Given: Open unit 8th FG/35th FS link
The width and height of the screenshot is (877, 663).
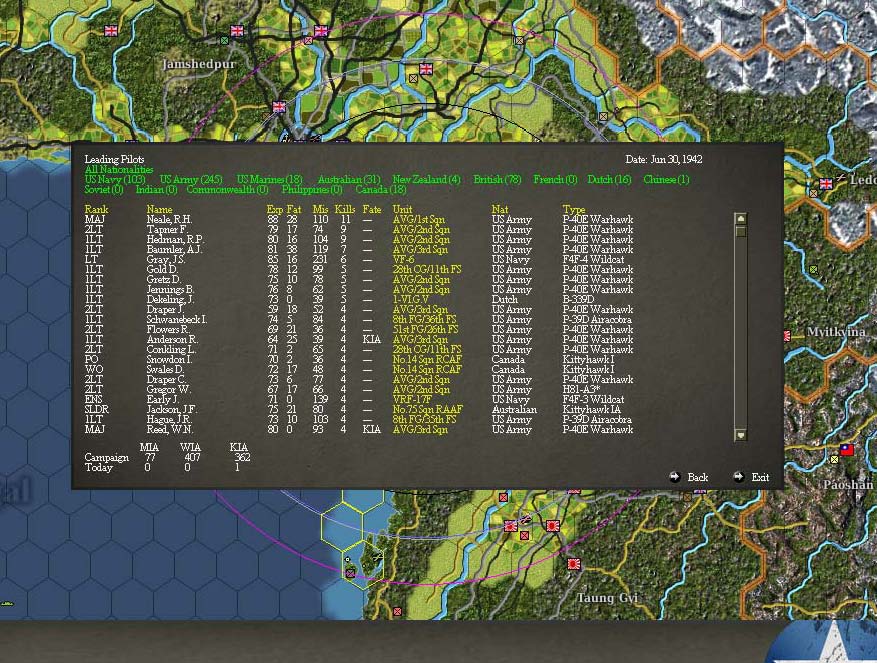Looking at the screenshot, I should (x=424, y=420).
